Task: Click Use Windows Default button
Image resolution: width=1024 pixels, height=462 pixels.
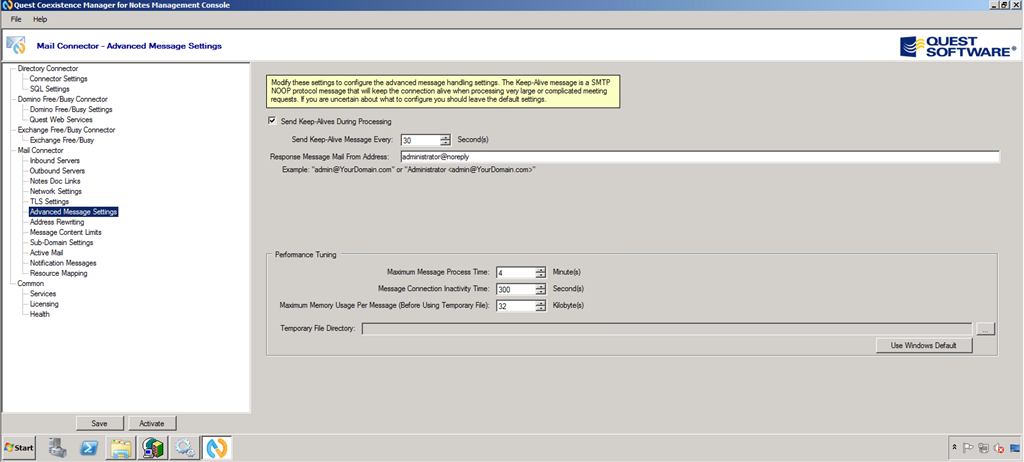Action: coord(923,346)
